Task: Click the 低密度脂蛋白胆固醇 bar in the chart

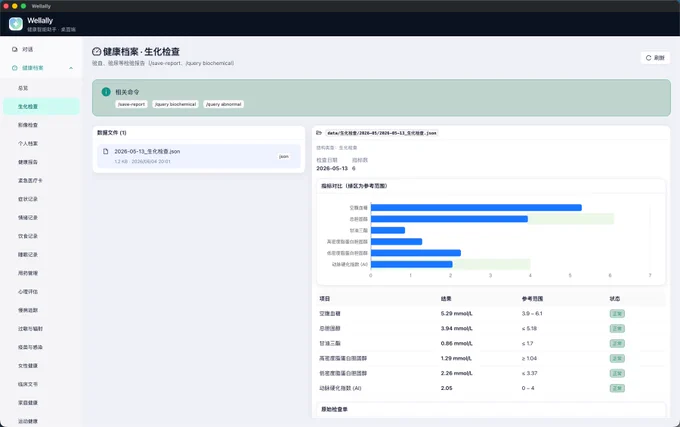Action: [x=416, y=253]
